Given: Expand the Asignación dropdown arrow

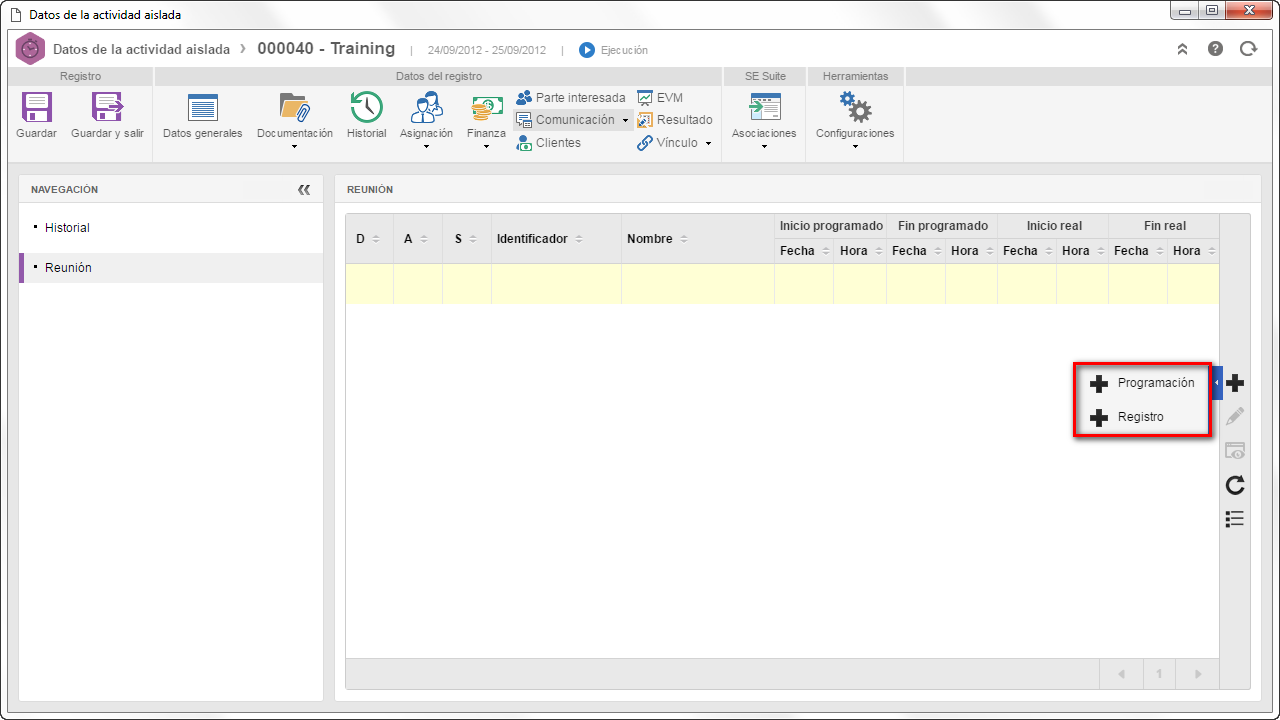Looking at the screenshot, I should (427, 147).
